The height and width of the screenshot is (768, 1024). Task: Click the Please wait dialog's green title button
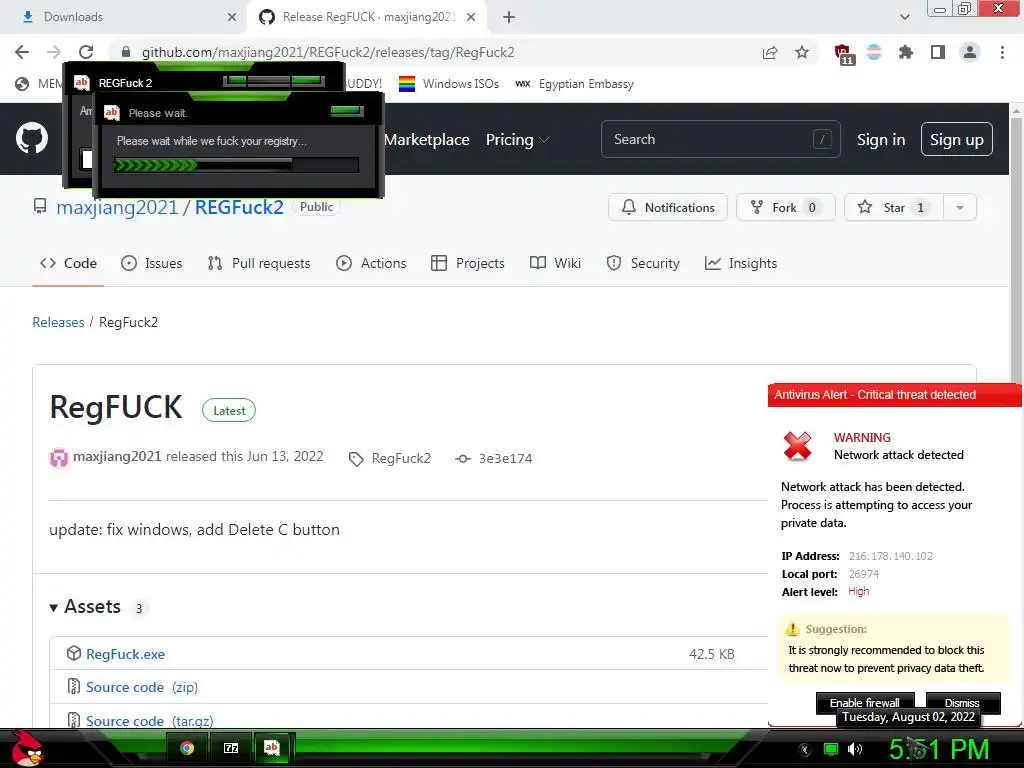pyautogui.click(x=347, y=111)
